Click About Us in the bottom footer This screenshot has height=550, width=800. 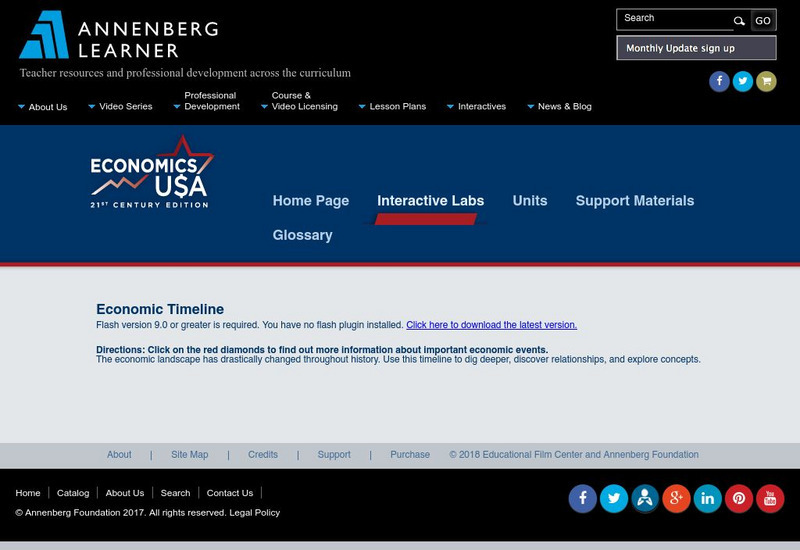pyautogui.click(x=124, y=493)
